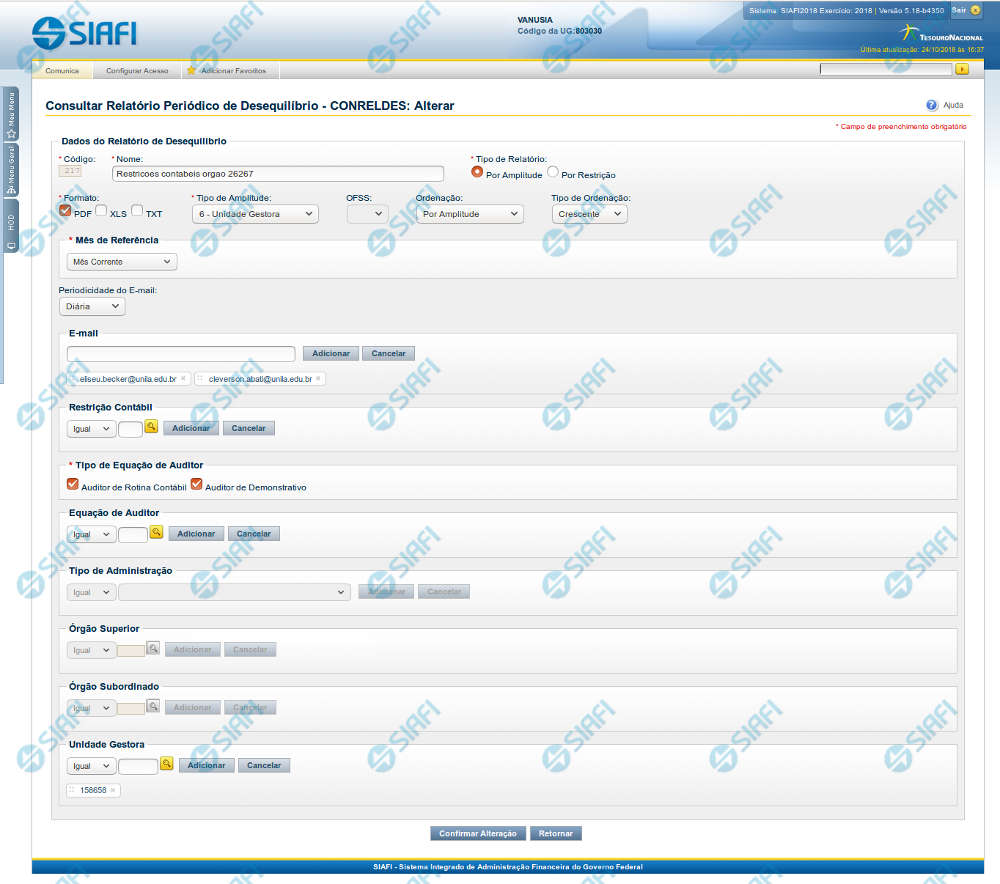
Task: Open Unidade Gestora lookup magnifier
Action: (x=166, y=763)
